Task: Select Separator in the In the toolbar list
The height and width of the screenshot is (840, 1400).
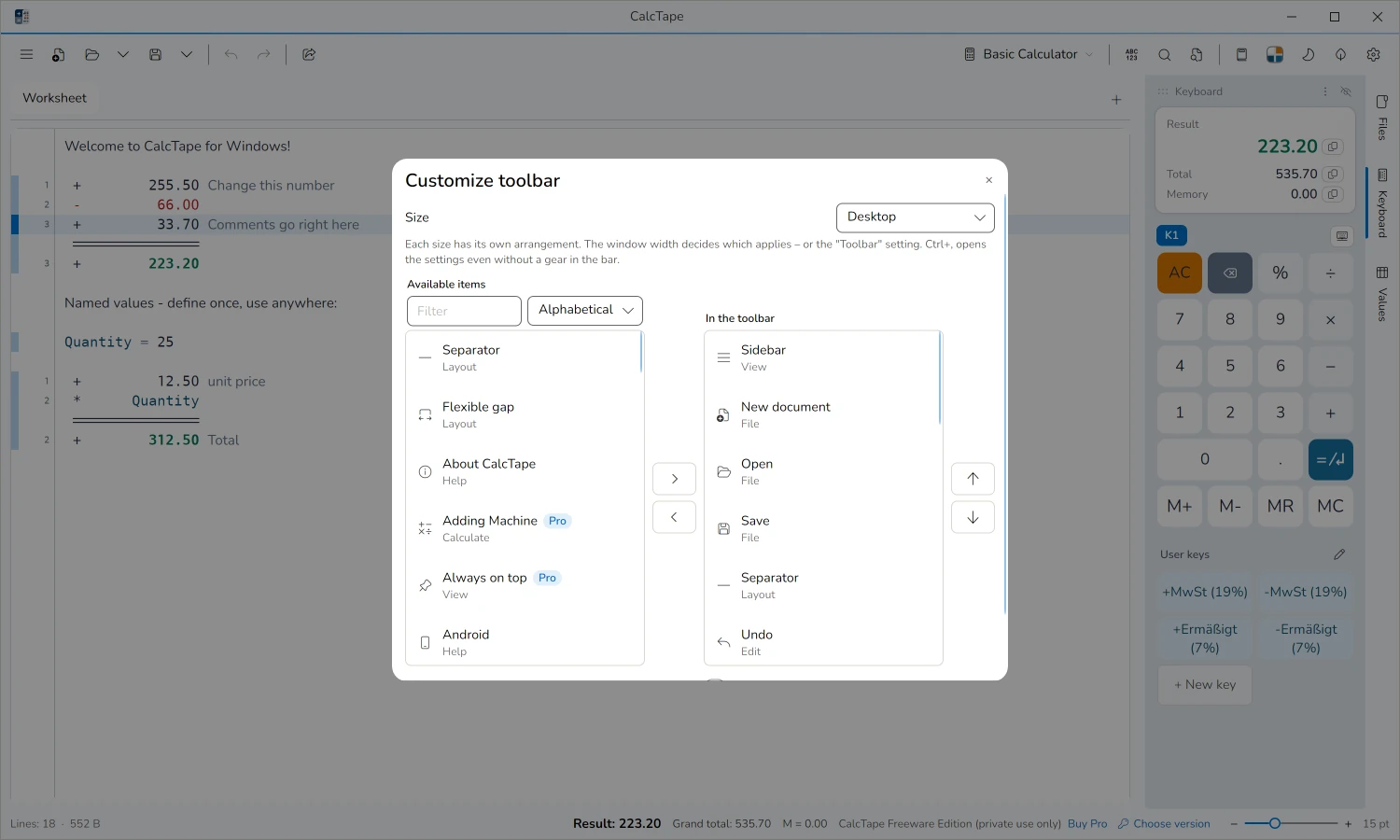Action: click(x=822, y=585)
